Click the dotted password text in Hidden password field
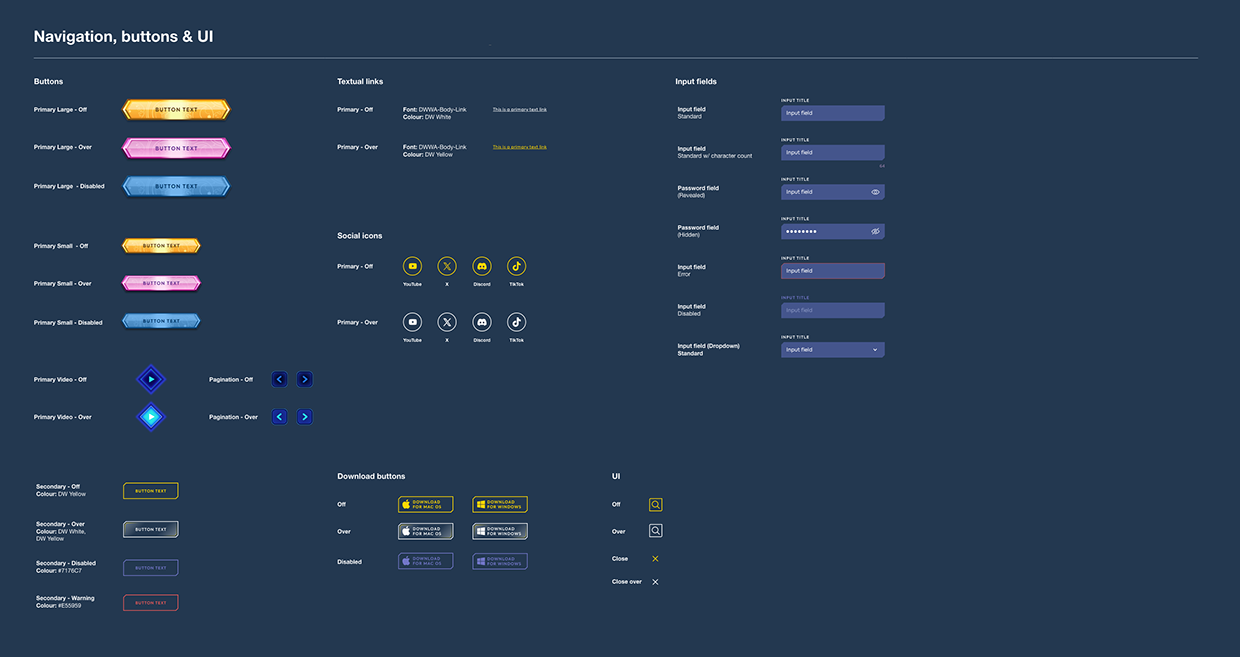Viewport: 1240px width, 657px height. point(801,231)
